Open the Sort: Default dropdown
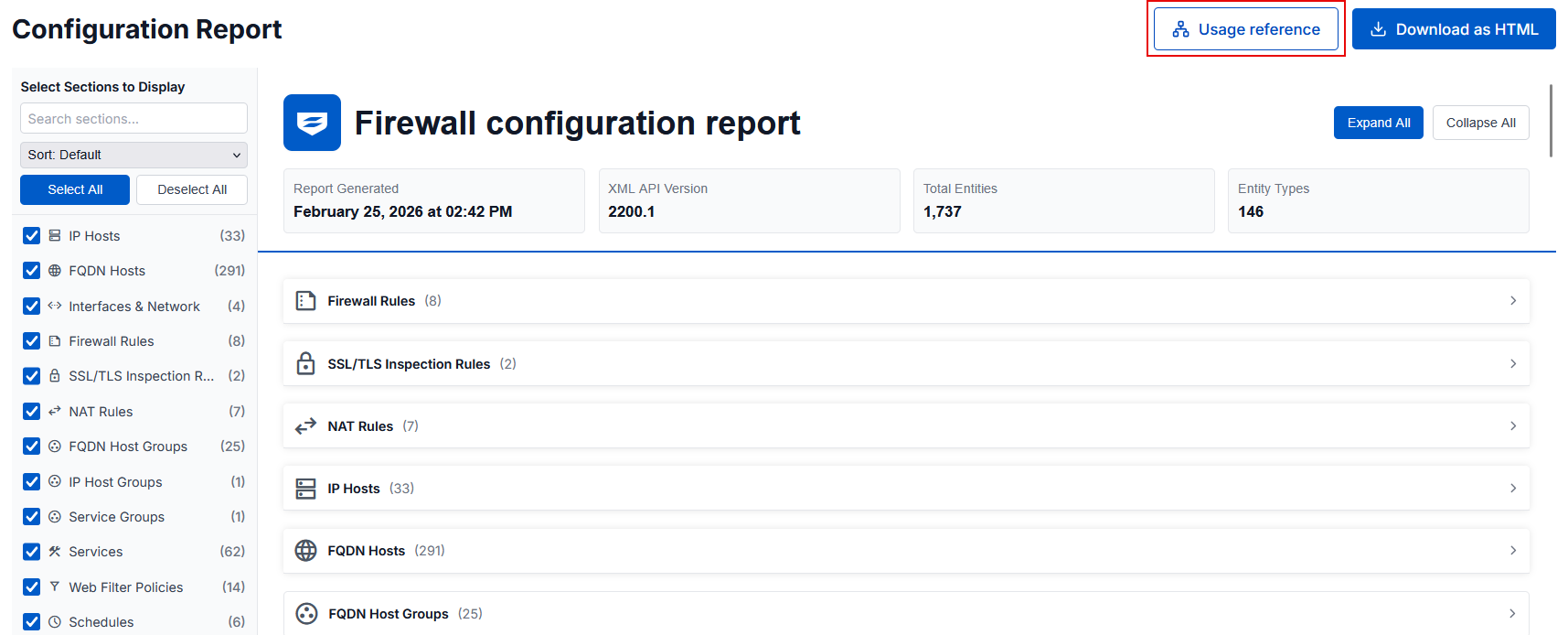The height and width of the screenshot is (635, 1568). pyautogui.click(x=133, y=155)
